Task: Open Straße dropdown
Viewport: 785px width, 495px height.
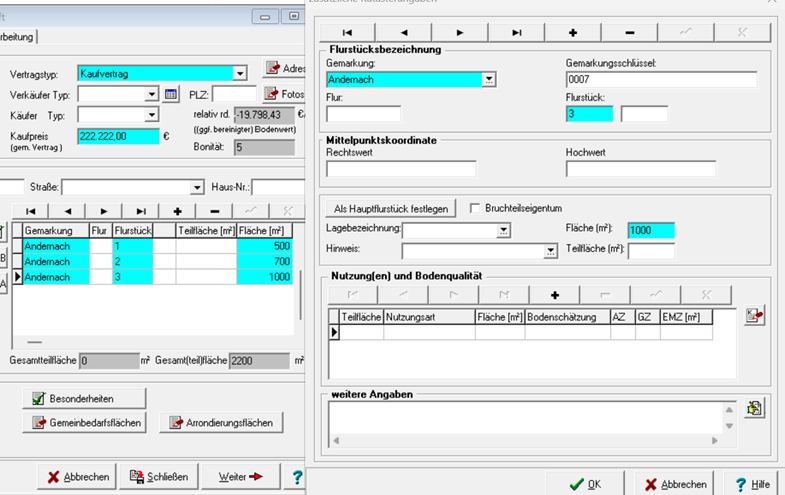Action: click(197, 187)
